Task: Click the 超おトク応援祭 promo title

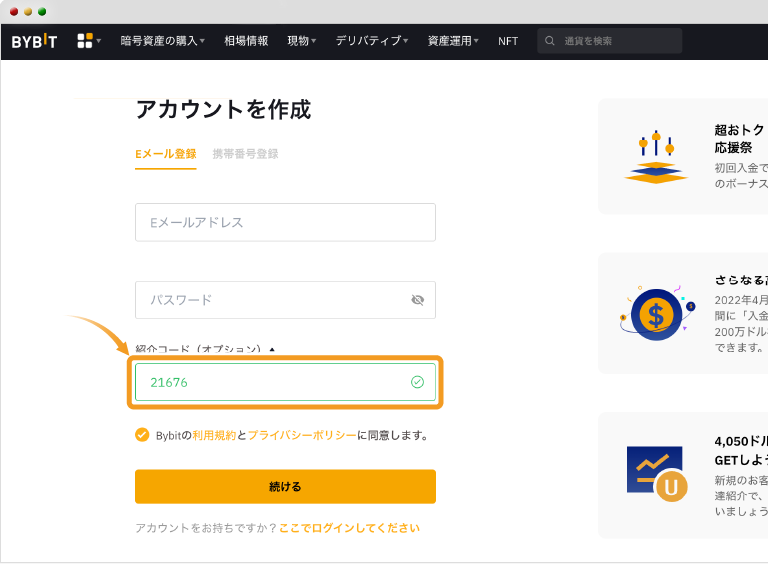Action: click(740, 139)
